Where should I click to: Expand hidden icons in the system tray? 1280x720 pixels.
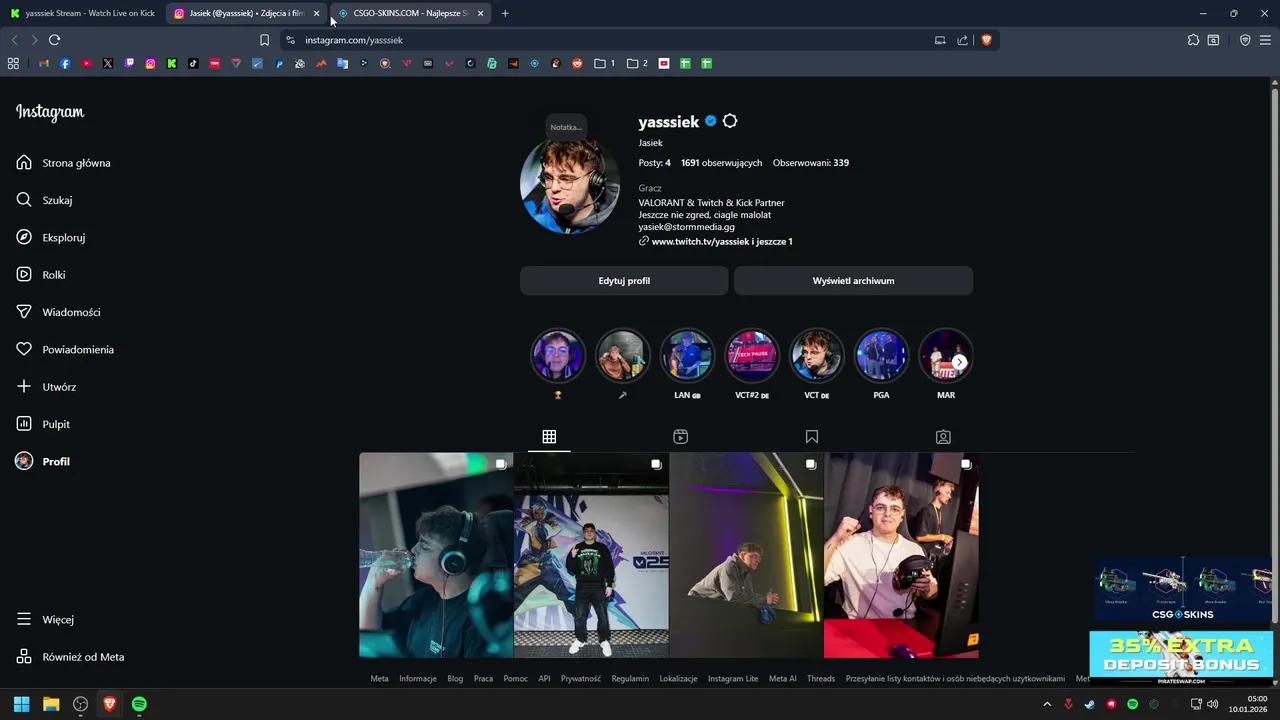1047,704
